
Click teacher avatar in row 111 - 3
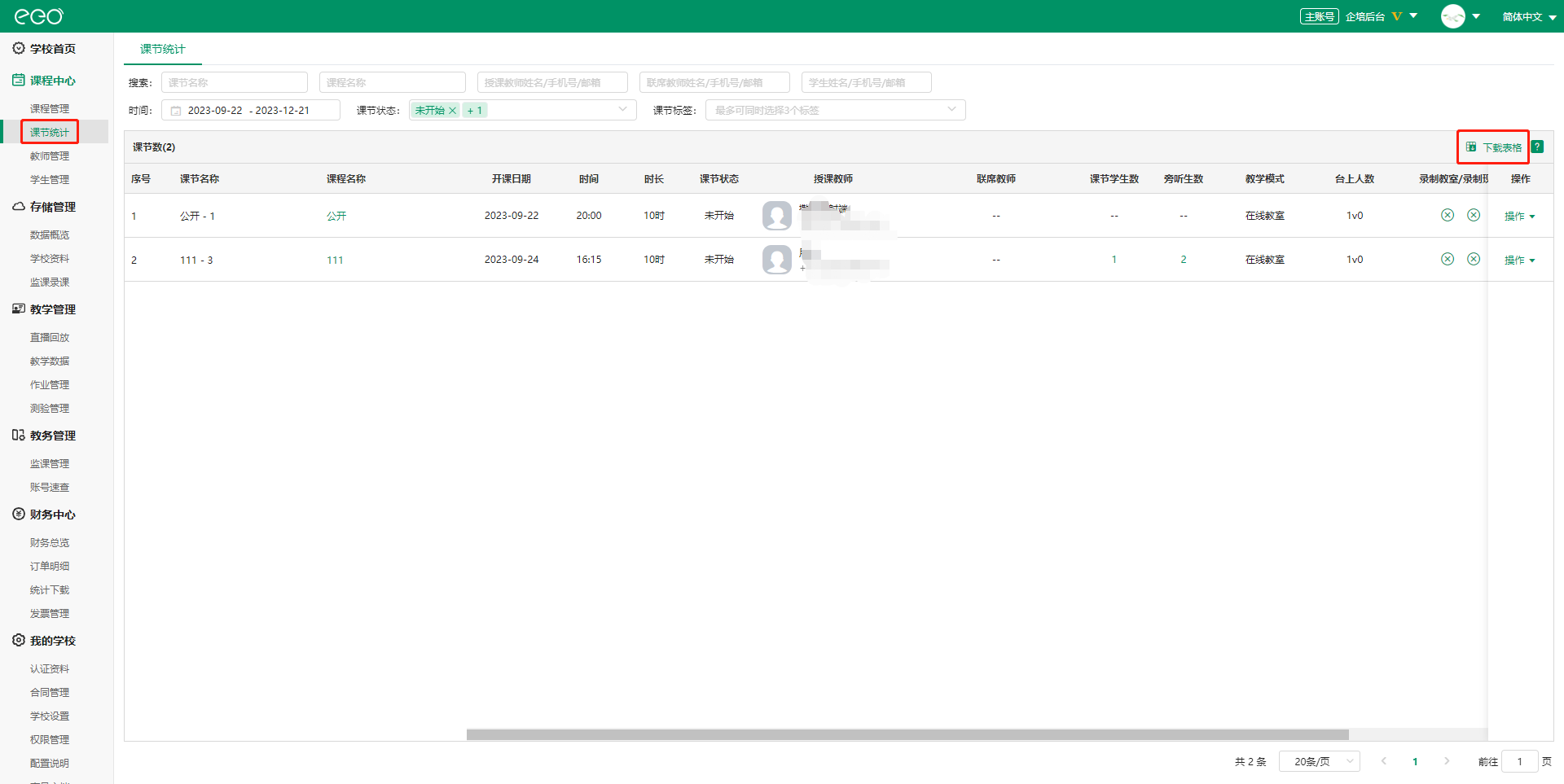point(777,260)
